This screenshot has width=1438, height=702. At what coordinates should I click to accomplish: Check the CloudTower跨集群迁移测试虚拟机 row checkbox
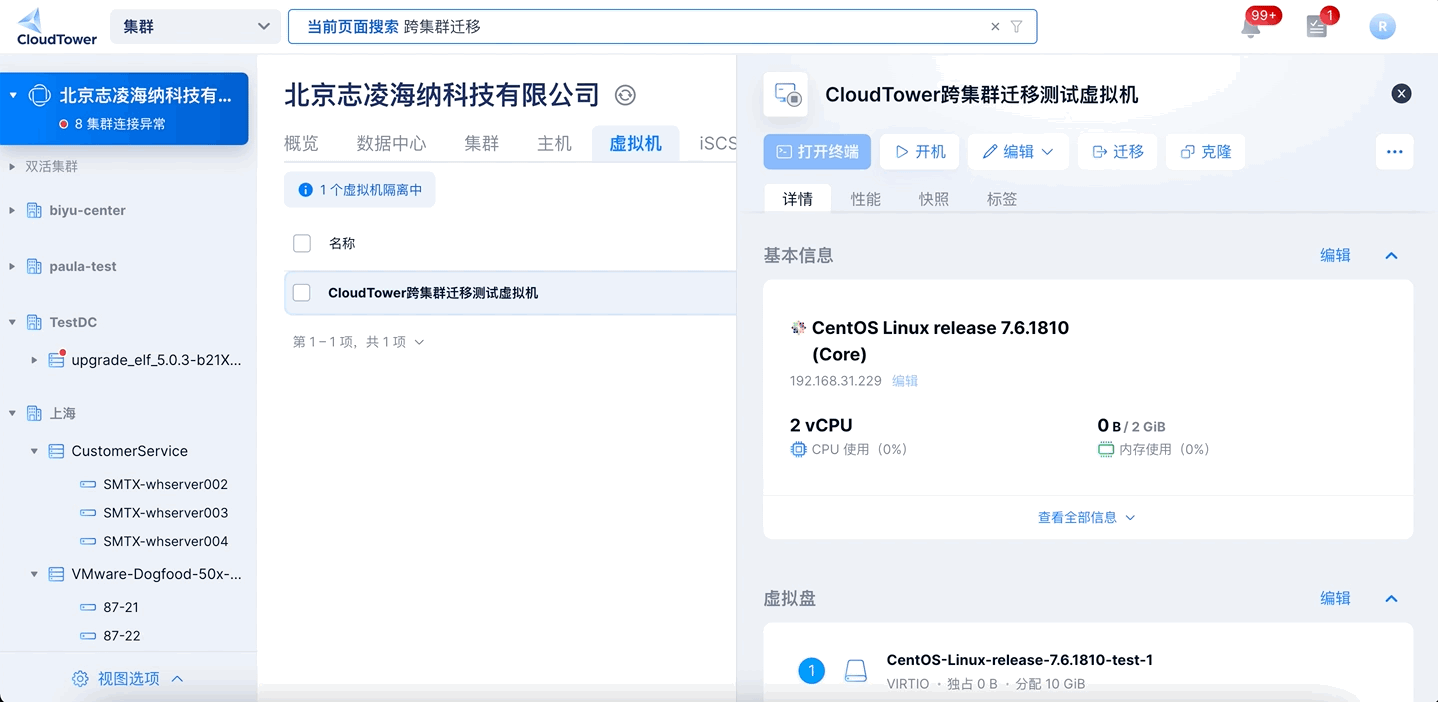pyautogui.click(x=301, y=293)
